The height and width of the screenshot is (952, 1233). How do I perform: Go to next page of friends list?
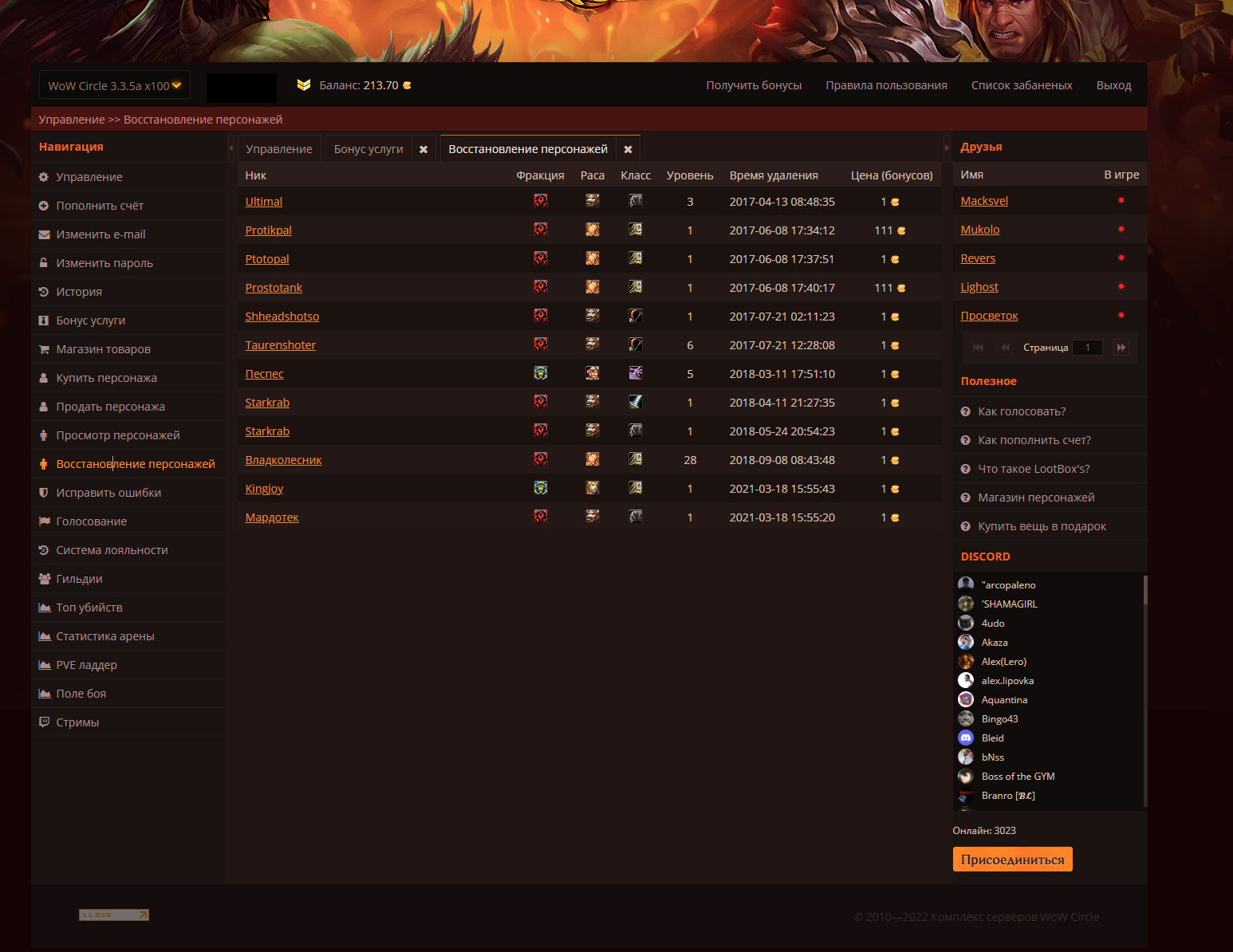1121,347
